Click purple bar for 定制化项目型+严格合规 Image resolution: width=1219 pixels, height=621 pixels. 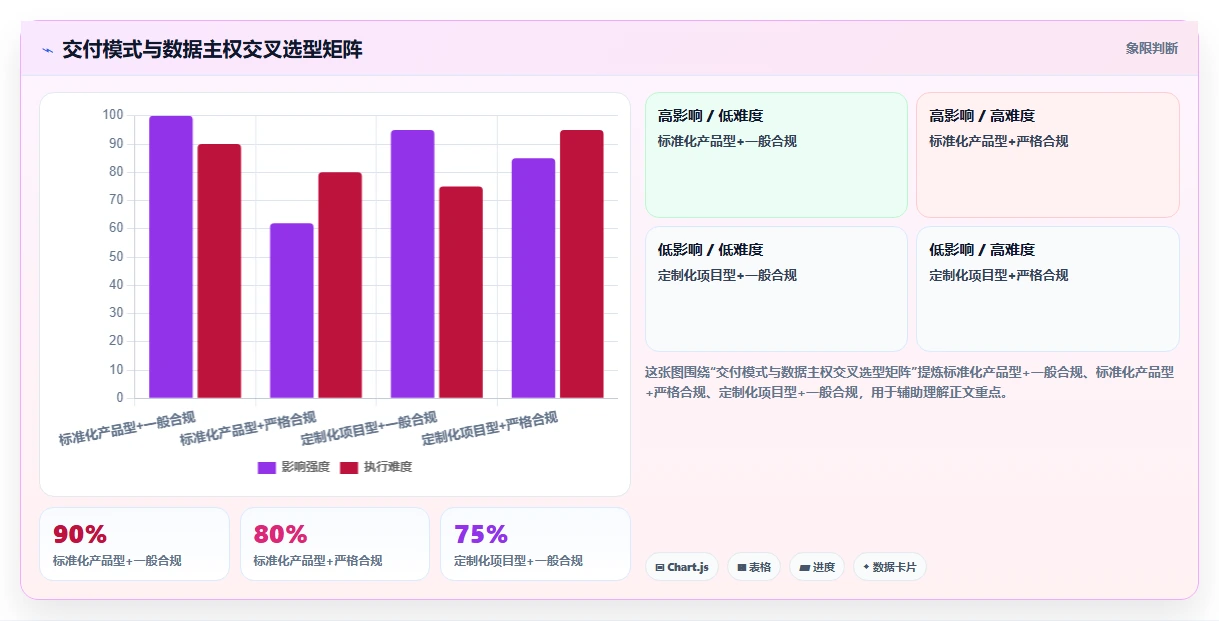tap(534, 278)
